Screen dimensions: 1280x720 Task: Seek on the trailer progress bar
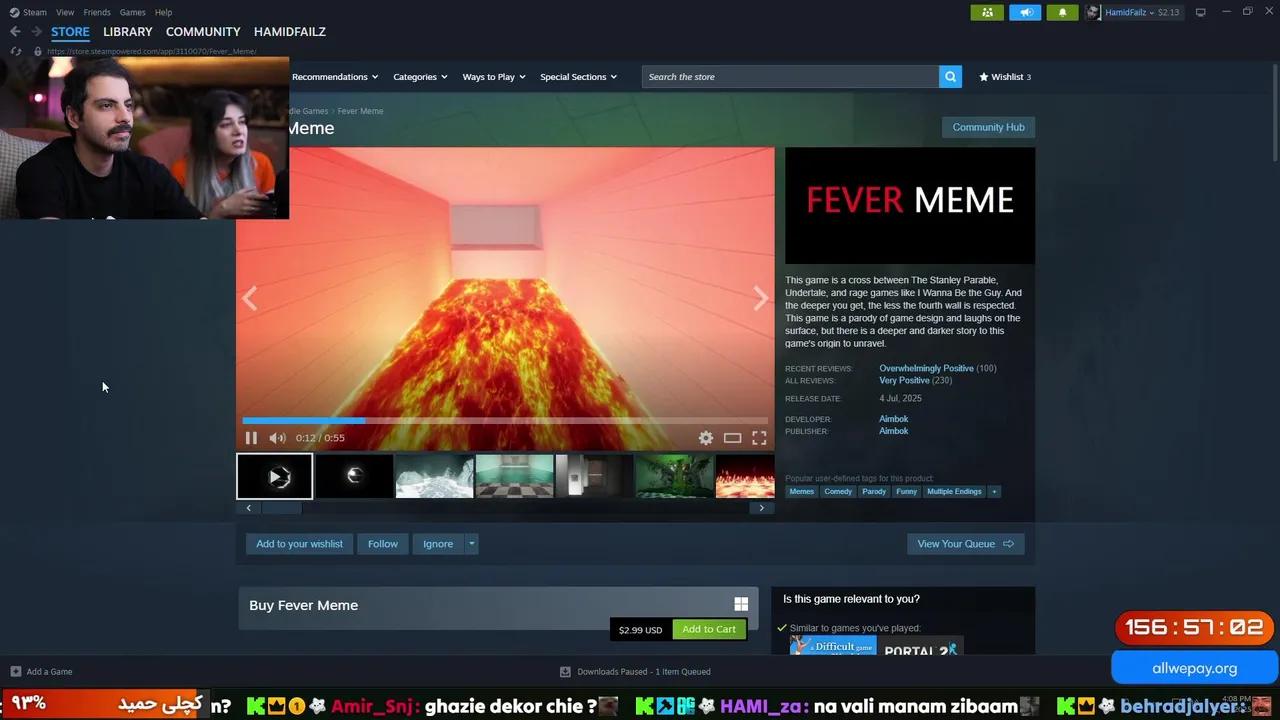click(505, 421)
